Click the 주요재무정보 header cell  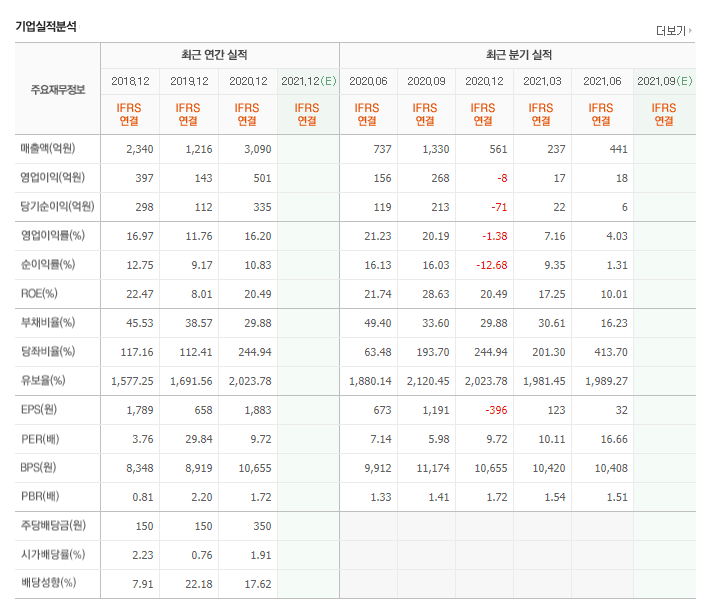click(58, 89)
